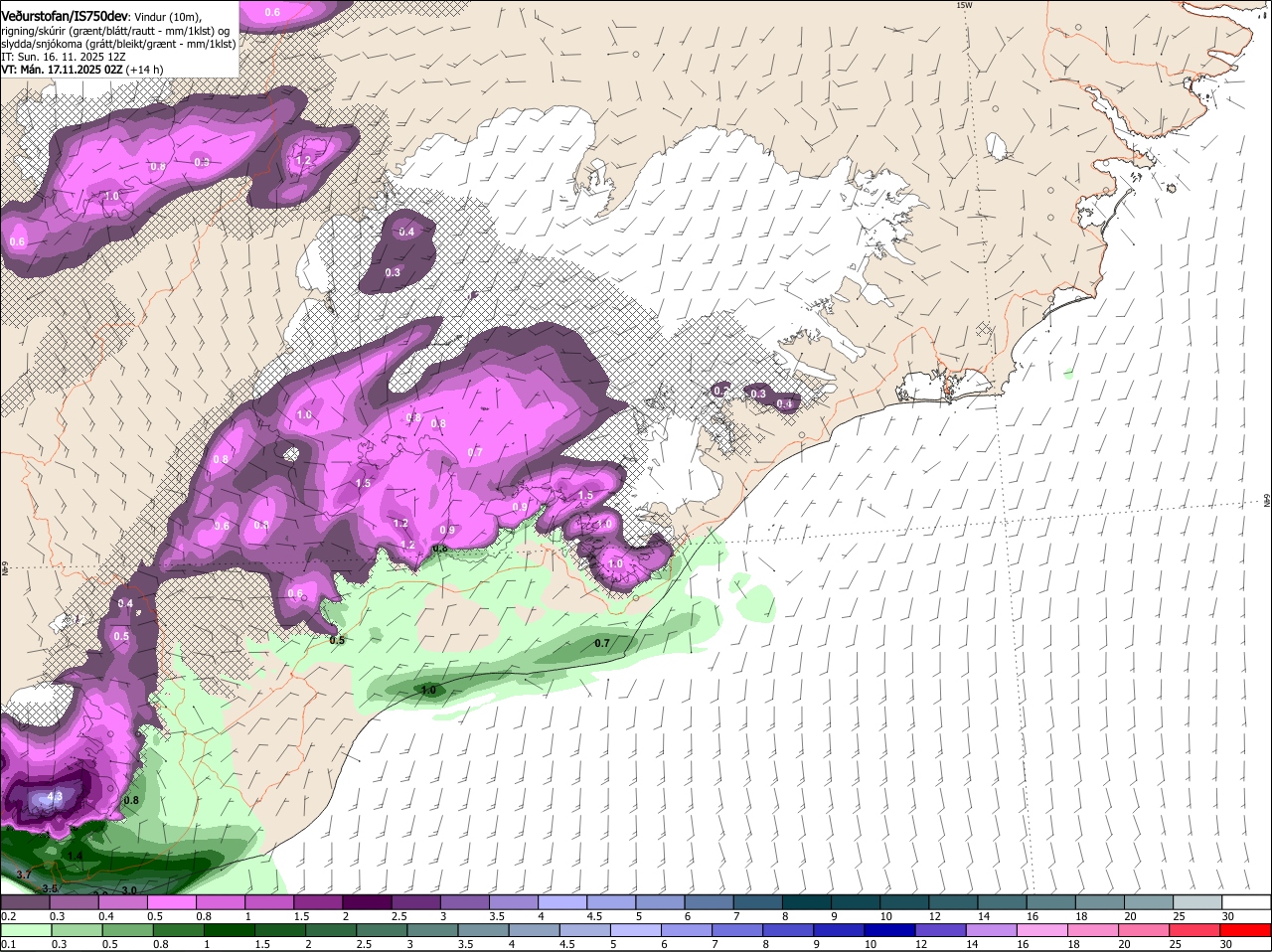Click the Veðurstofan/IS750dev title text
Screen dimensions: 1272x952
pos(64,17)
